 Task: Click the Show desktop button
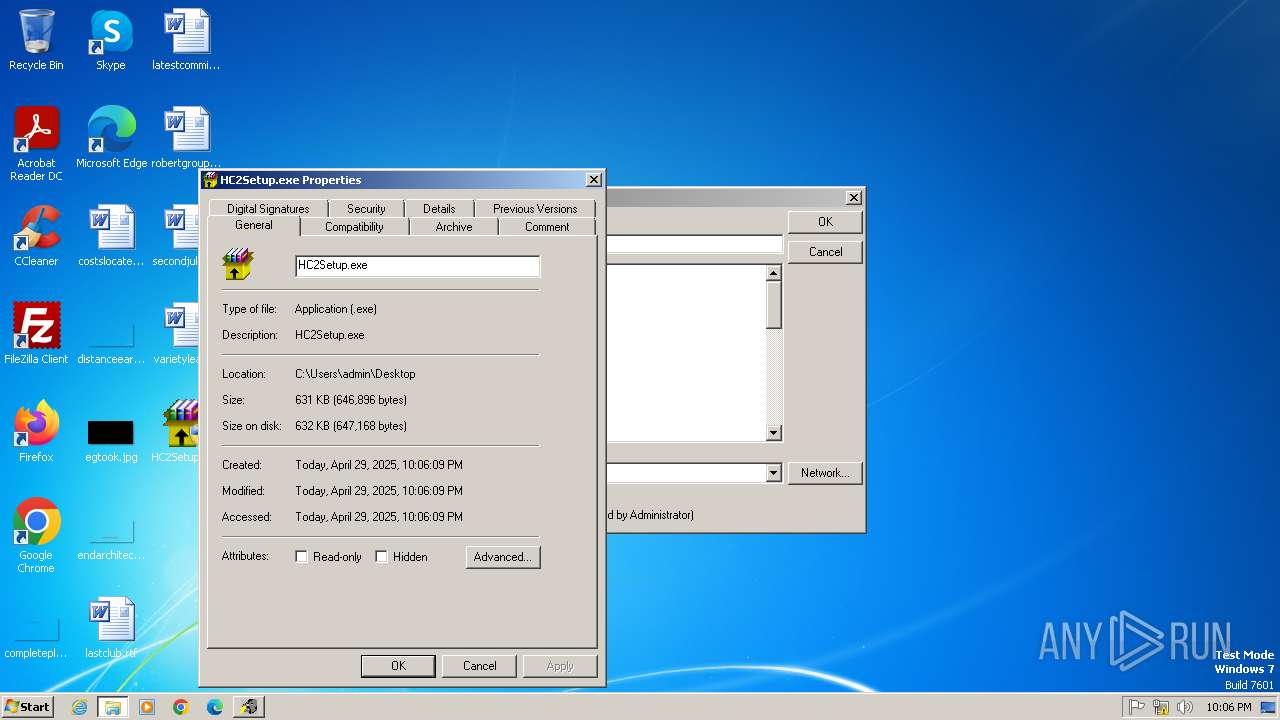tap(1268, 707)
